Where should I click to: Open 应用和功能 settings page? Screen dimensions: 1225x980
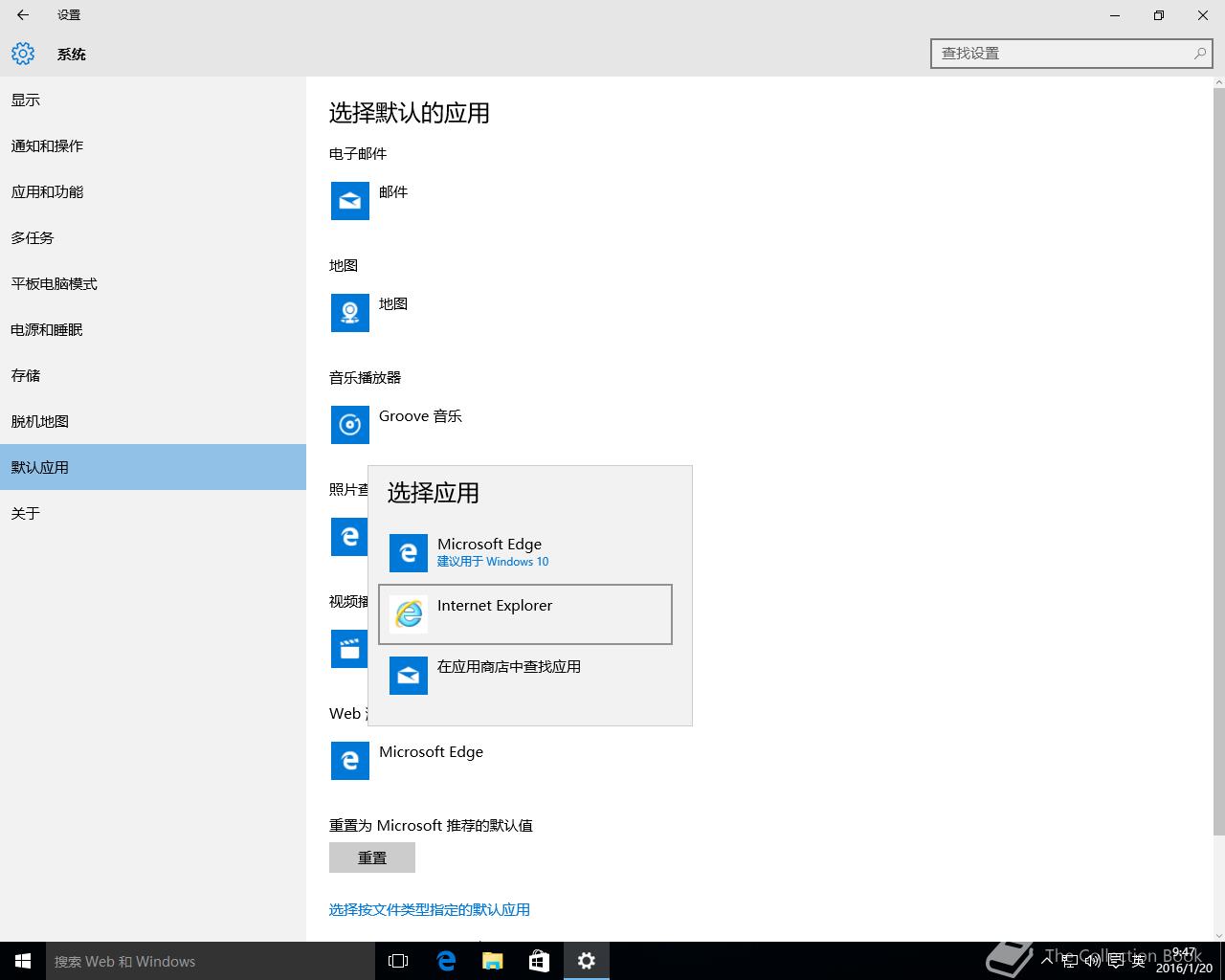[153, 191]
